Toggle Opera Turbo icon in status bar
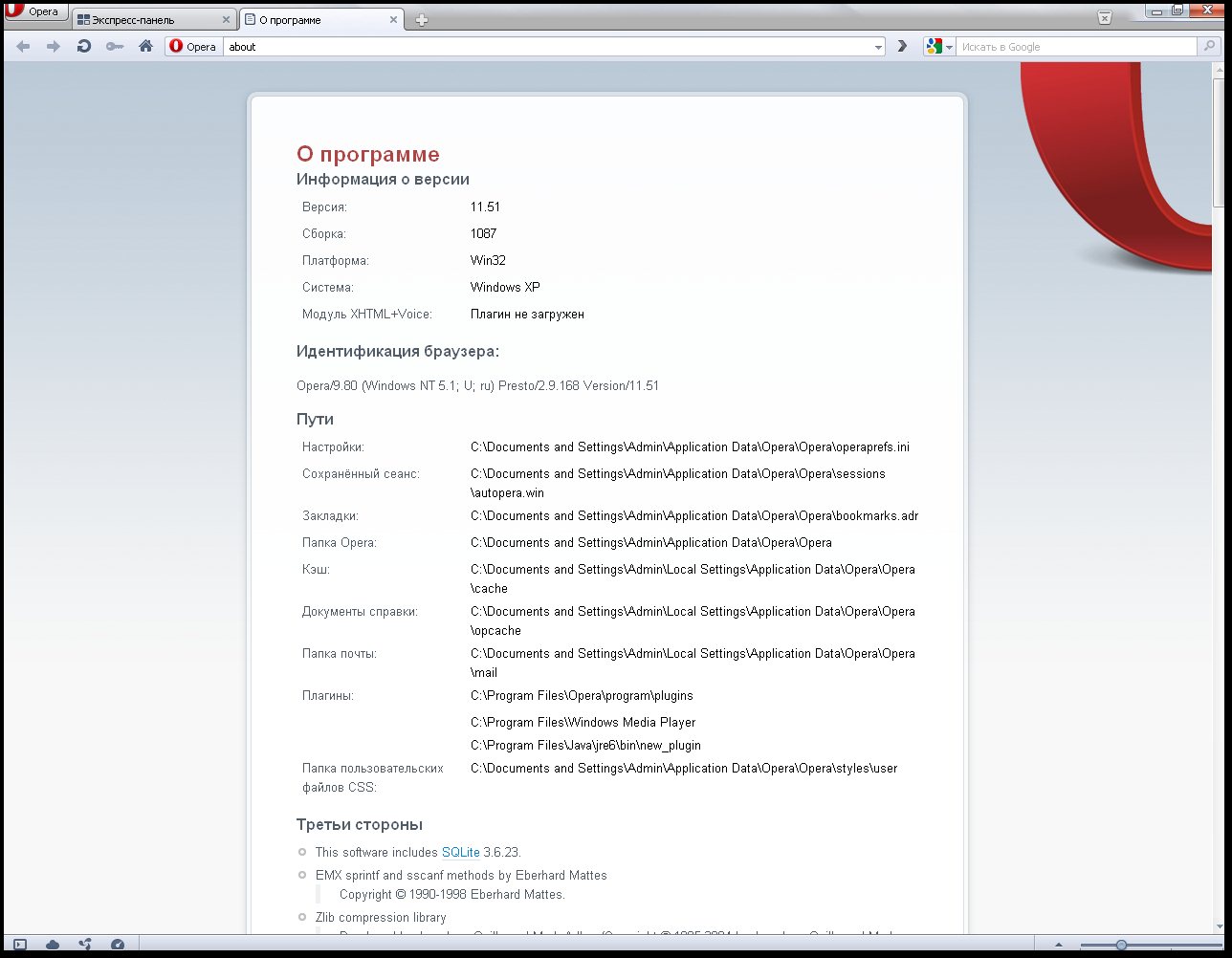1232x958 pixels. pos(118,945)
